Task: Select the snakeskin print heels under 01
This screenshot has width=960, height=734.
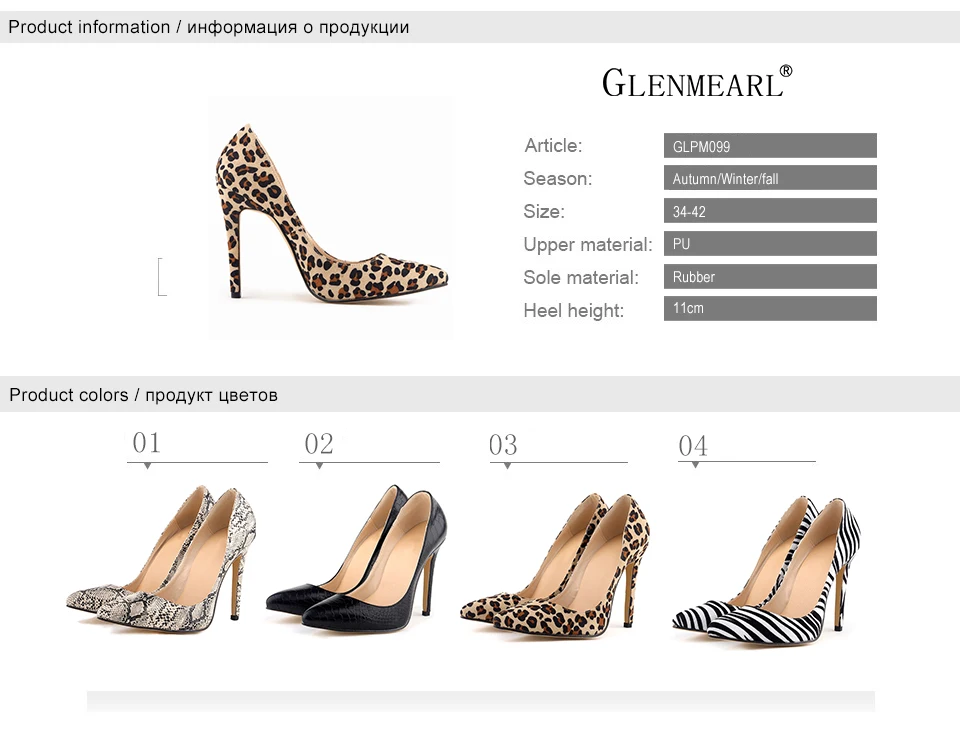Action: point(160,556)
